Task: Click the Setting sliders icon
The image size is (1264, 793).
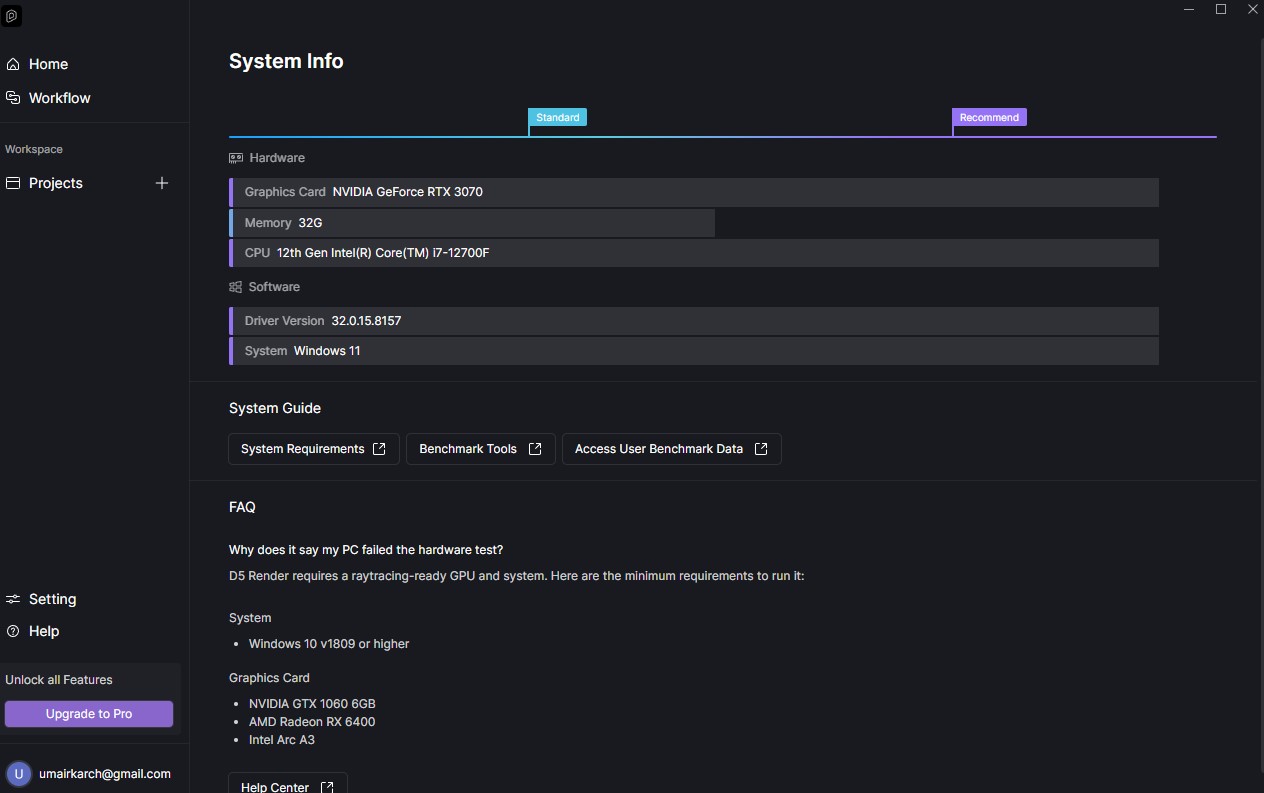Action: click(x=13, y=599)
